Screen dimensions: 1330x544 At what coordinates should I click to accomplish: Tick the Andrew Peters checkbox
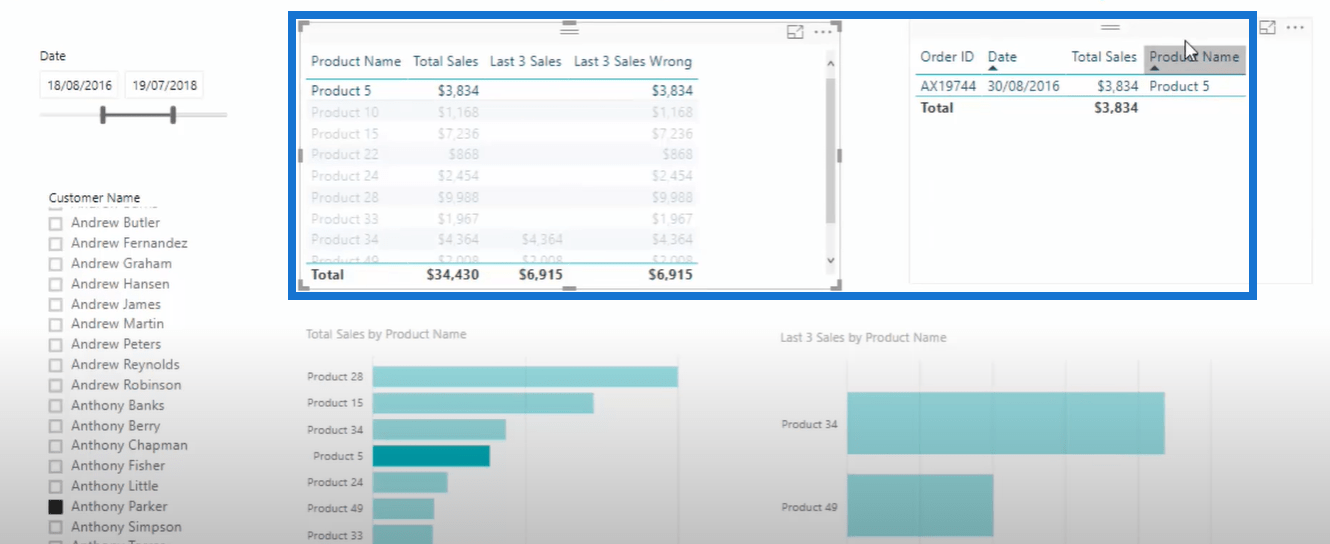56,344
